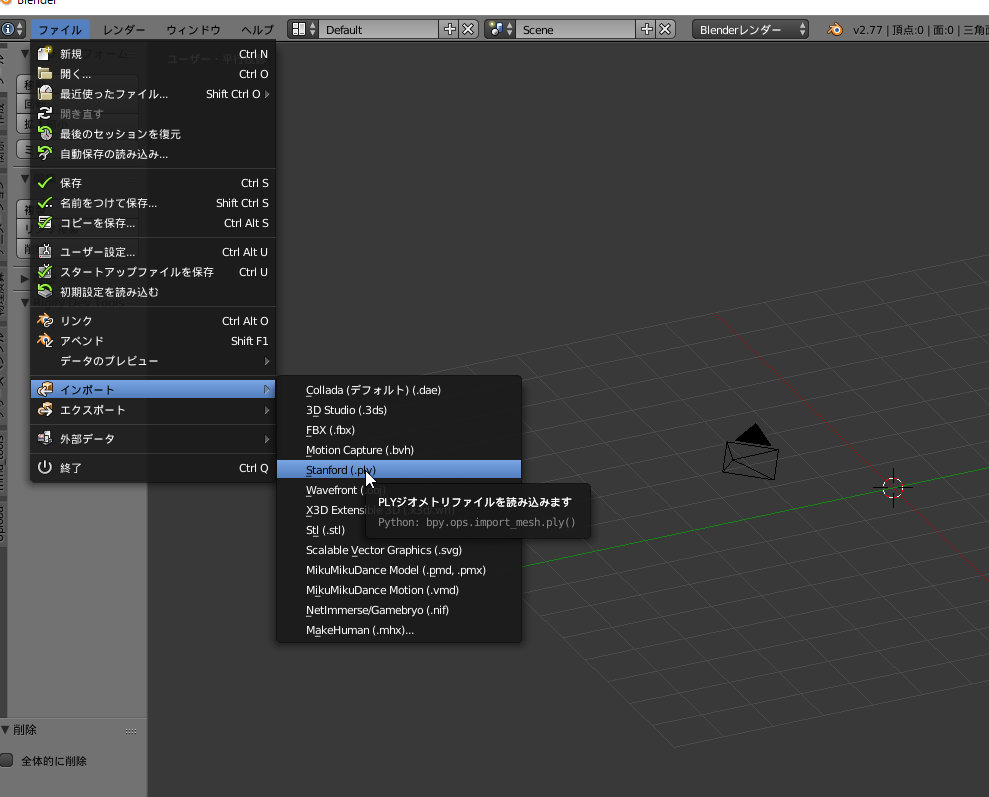Import FBX (.fbx)
The height and width of the screenshot is (797, 989).
pos(399,430)
